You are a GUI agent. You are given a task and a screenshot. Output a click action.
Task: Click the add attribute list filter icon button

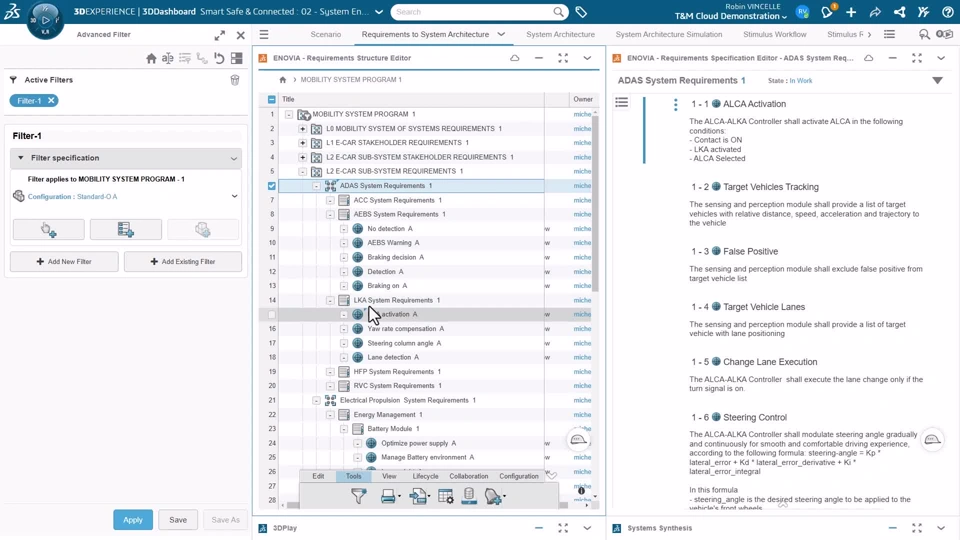click(126, 230)
